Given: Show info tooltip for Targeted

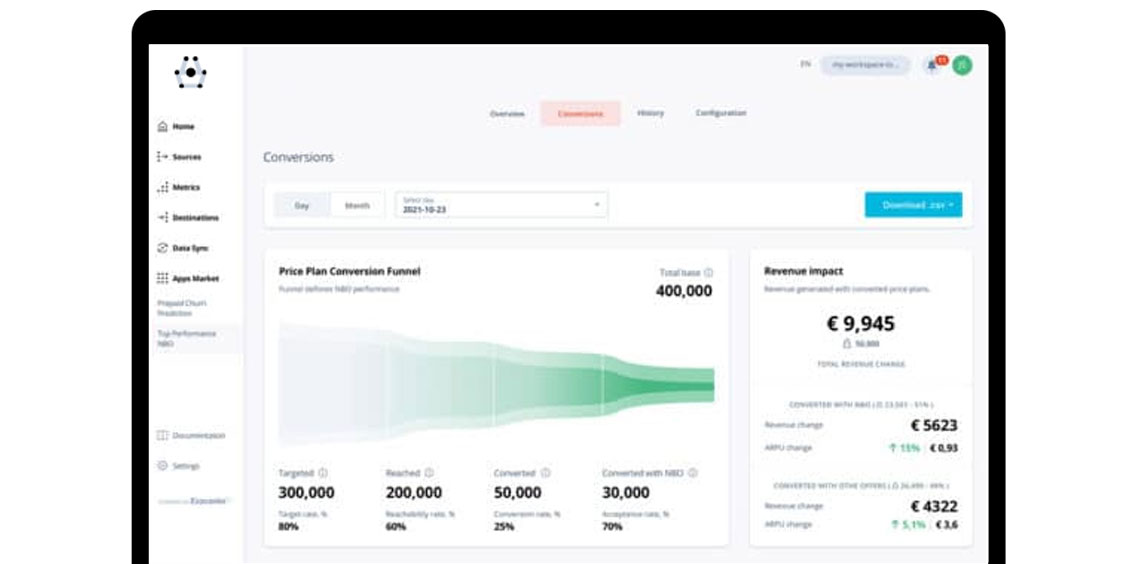Looking at the screenshot, I should [323, 473].
